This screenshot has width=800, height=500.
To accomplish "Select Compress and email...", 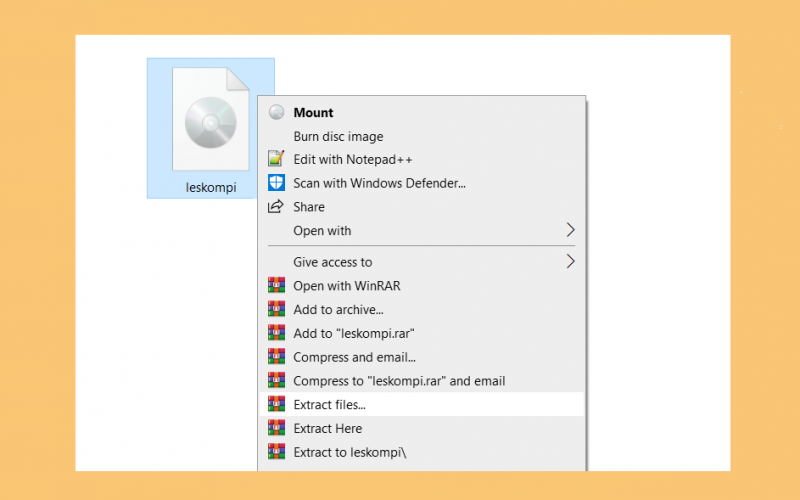I will (421, 357).
